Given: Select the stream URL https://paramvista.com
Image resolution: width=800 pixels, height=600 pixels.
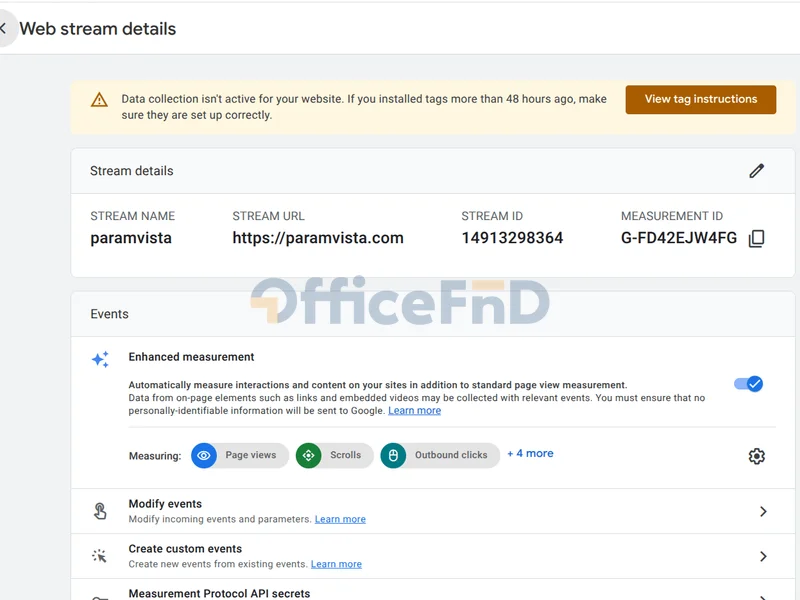Looking at the screenshot, I should click(318, 238).
